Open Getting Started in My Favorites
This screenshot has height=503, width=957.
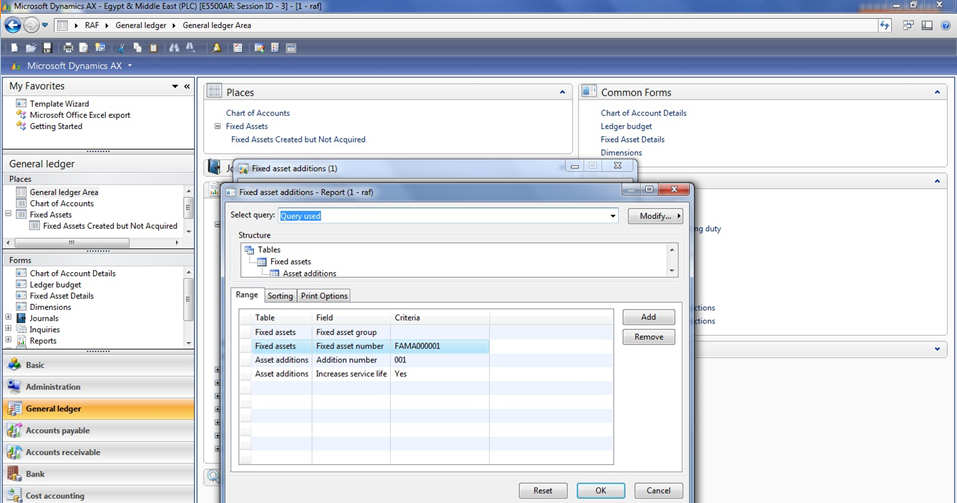(56, 126)
